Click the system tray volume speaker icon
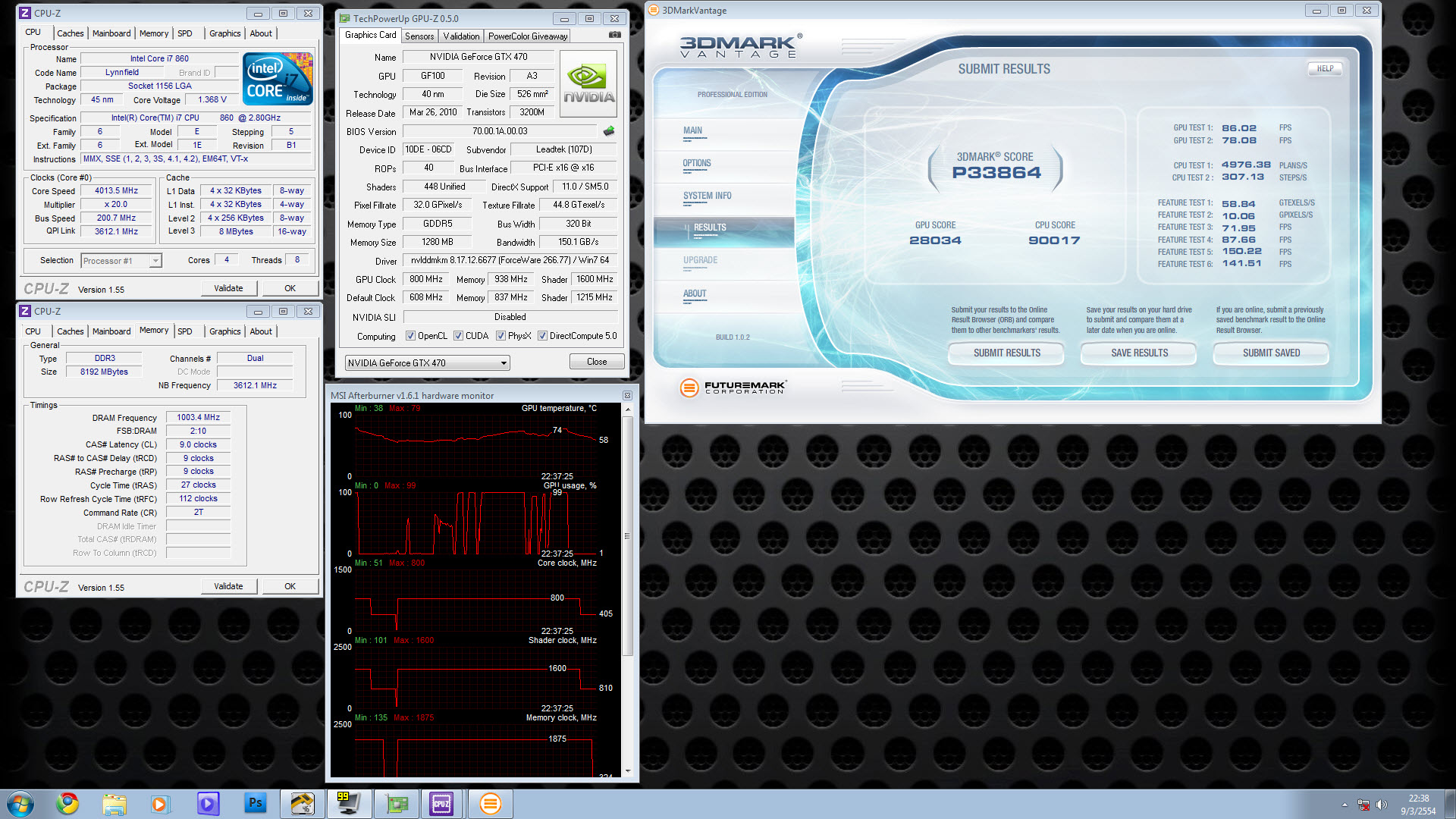The width and height of the screenshot is (1456, 819). click(x=1381, y=805)
